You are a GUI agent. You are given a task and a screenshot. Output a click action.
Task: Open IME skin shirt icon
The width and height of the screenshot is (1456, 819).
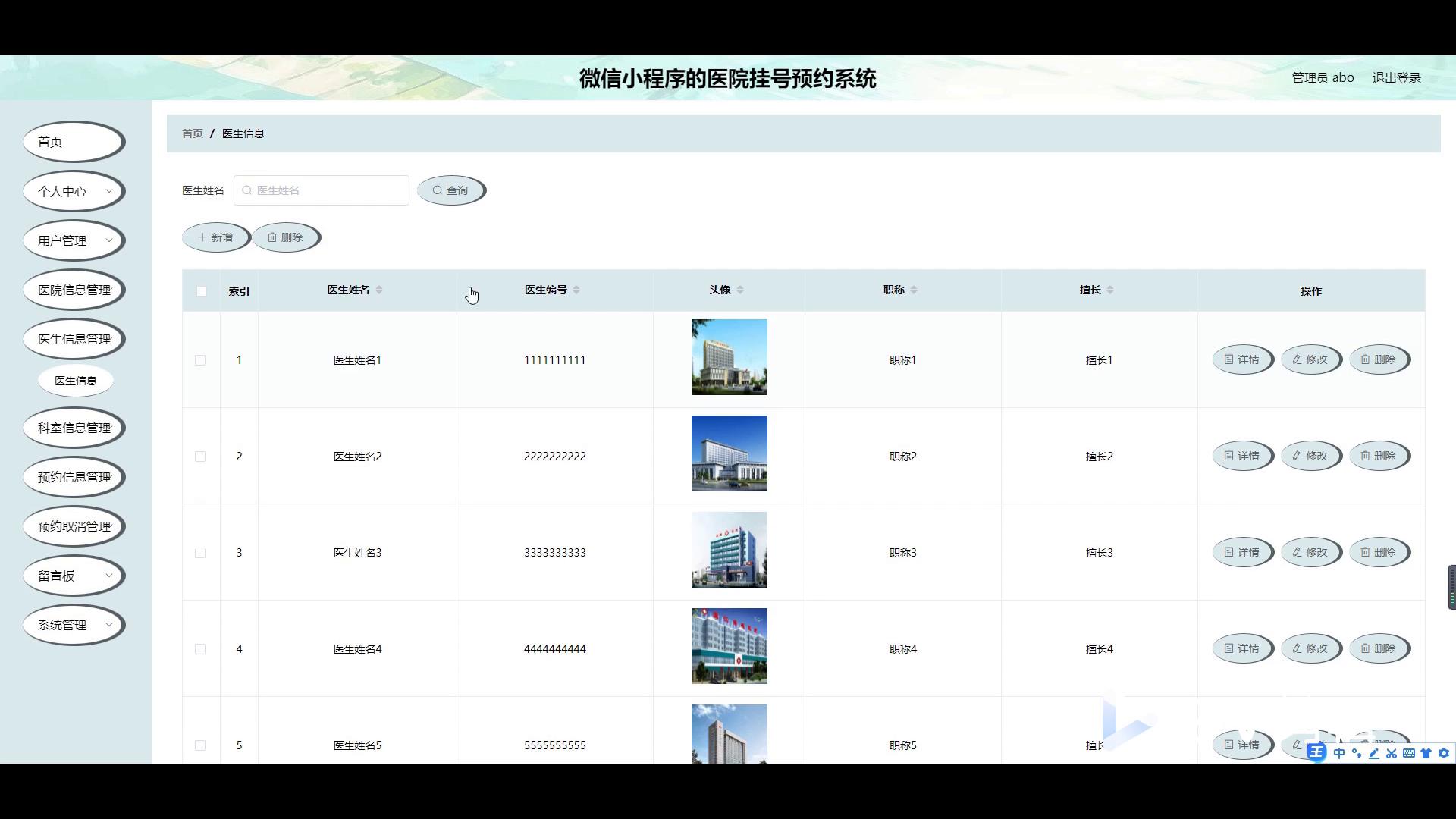1426,753
